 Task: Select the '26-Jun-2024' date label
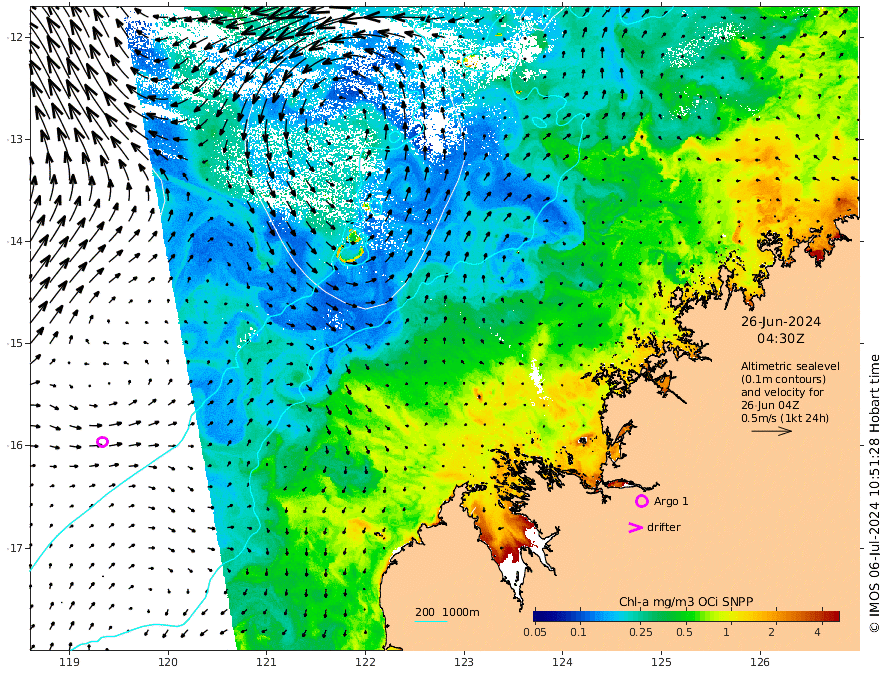coord(781,322)
